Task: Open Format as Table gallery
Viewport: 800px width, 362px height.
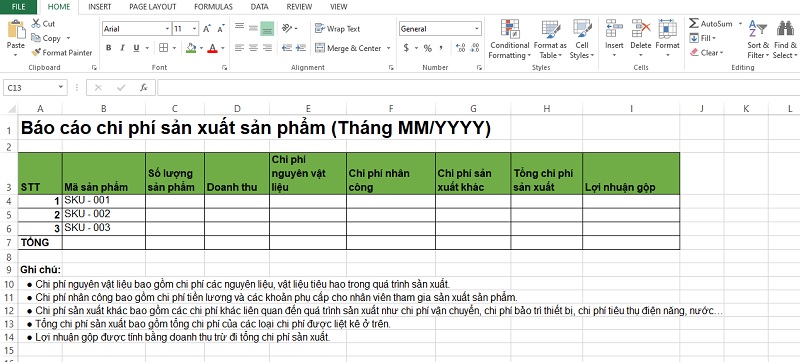Action: pos(550,40)
